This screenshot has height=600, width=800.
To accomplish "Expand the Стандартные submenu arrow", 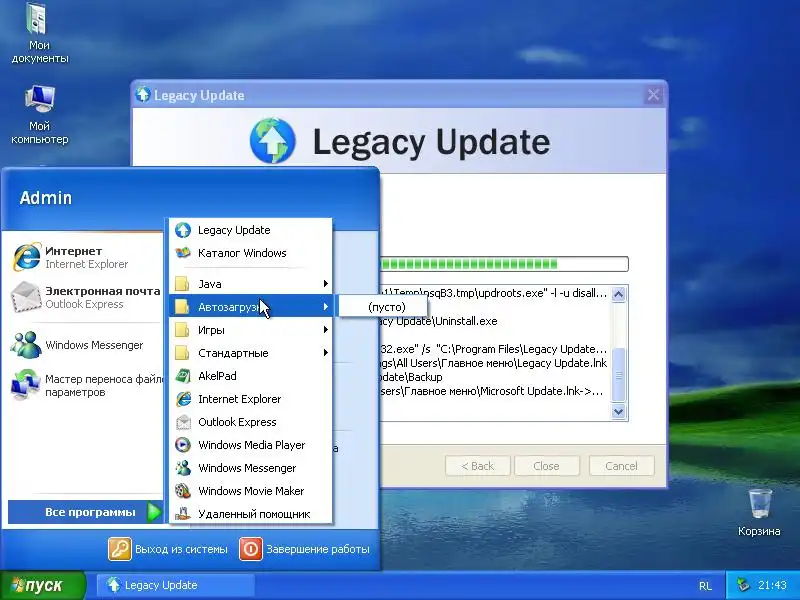I will coord(326,353).
